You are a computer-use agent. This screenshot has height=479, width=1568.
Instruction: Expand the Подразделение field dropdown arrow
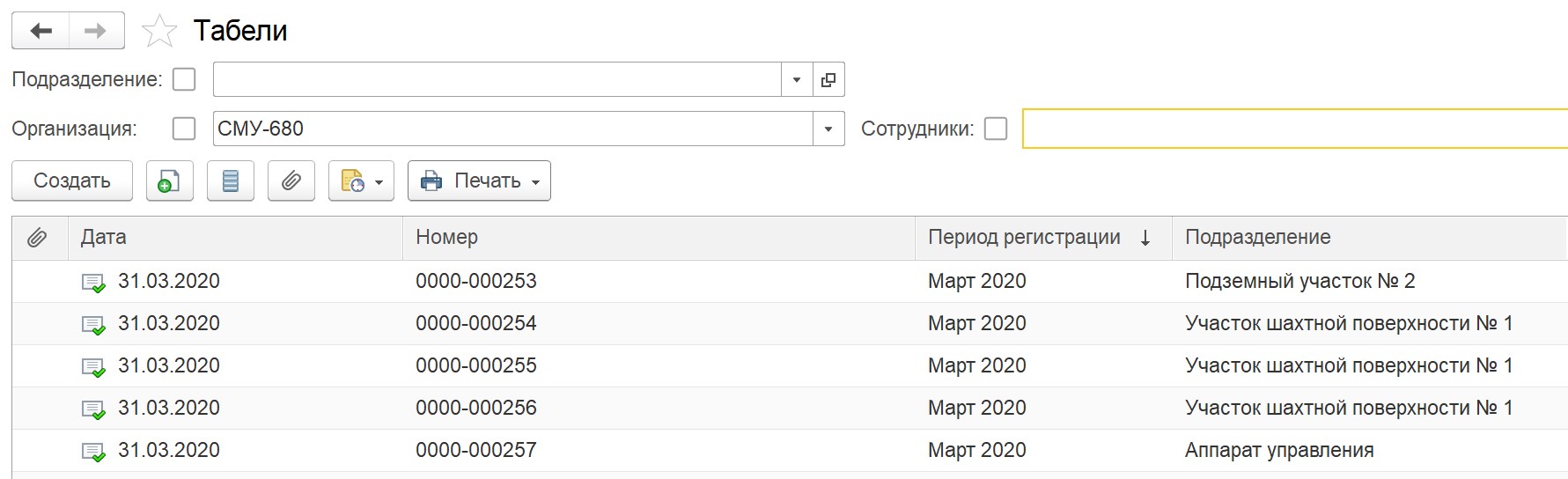click(x=797, y=79)
